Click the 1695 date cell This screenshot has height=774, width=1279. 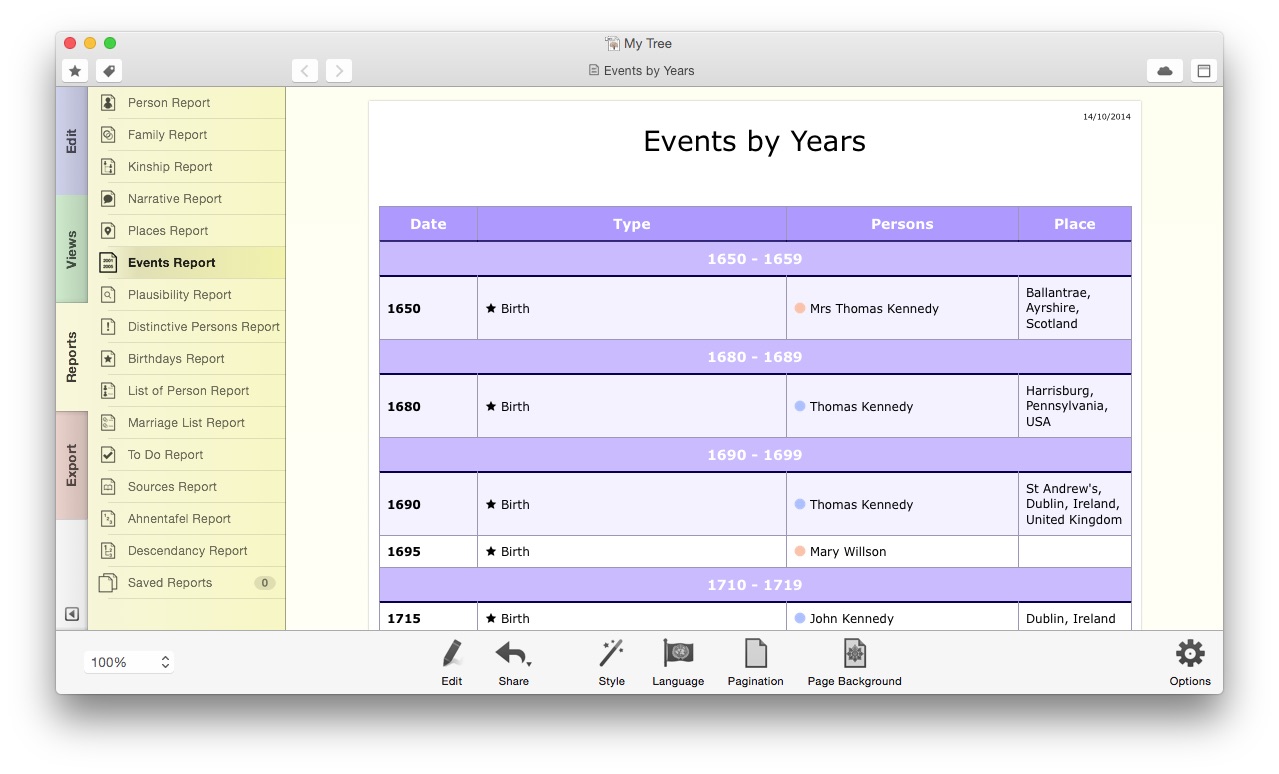pyautogui.click(x=428, y=552)
